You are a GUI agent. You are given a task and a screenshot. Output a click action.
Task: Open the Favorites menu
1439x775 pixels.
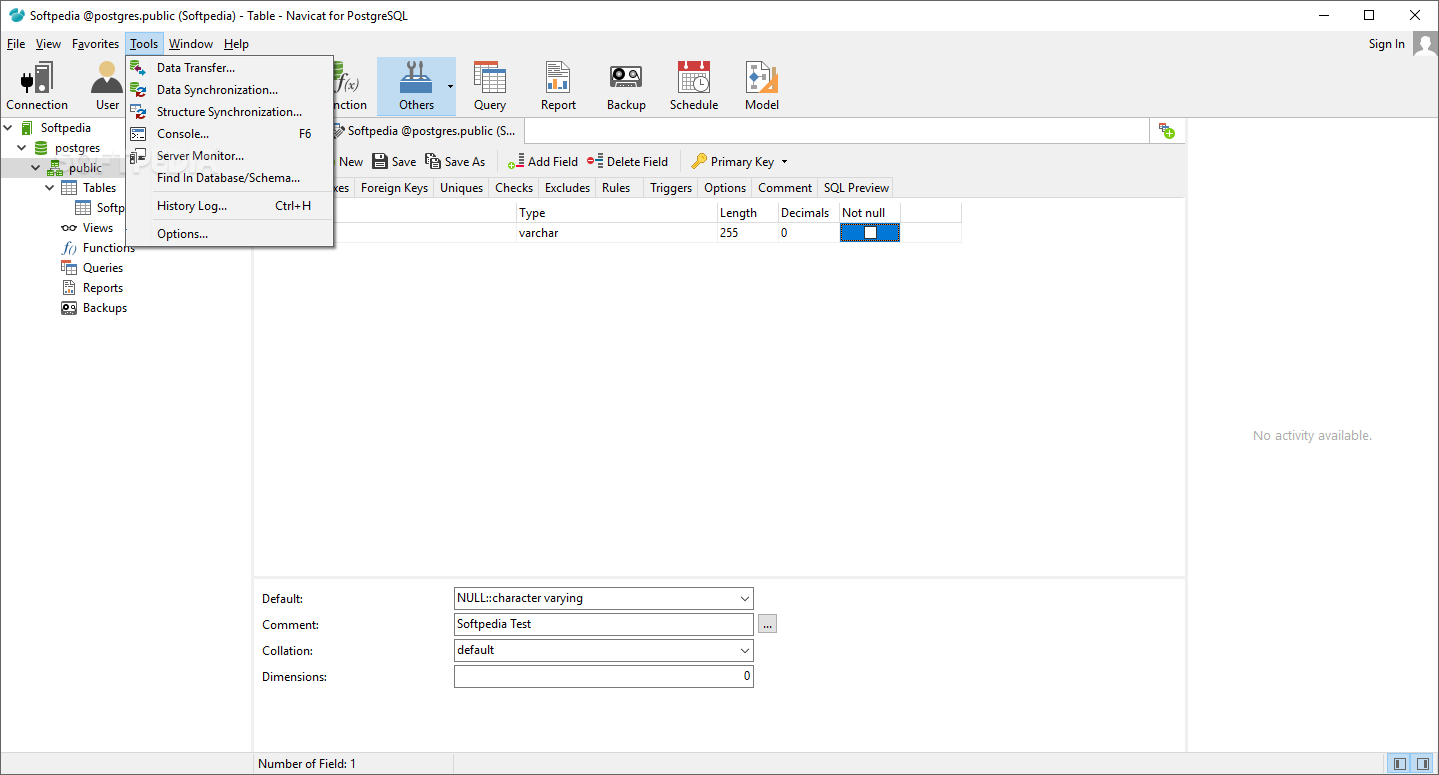pos(95,44)
